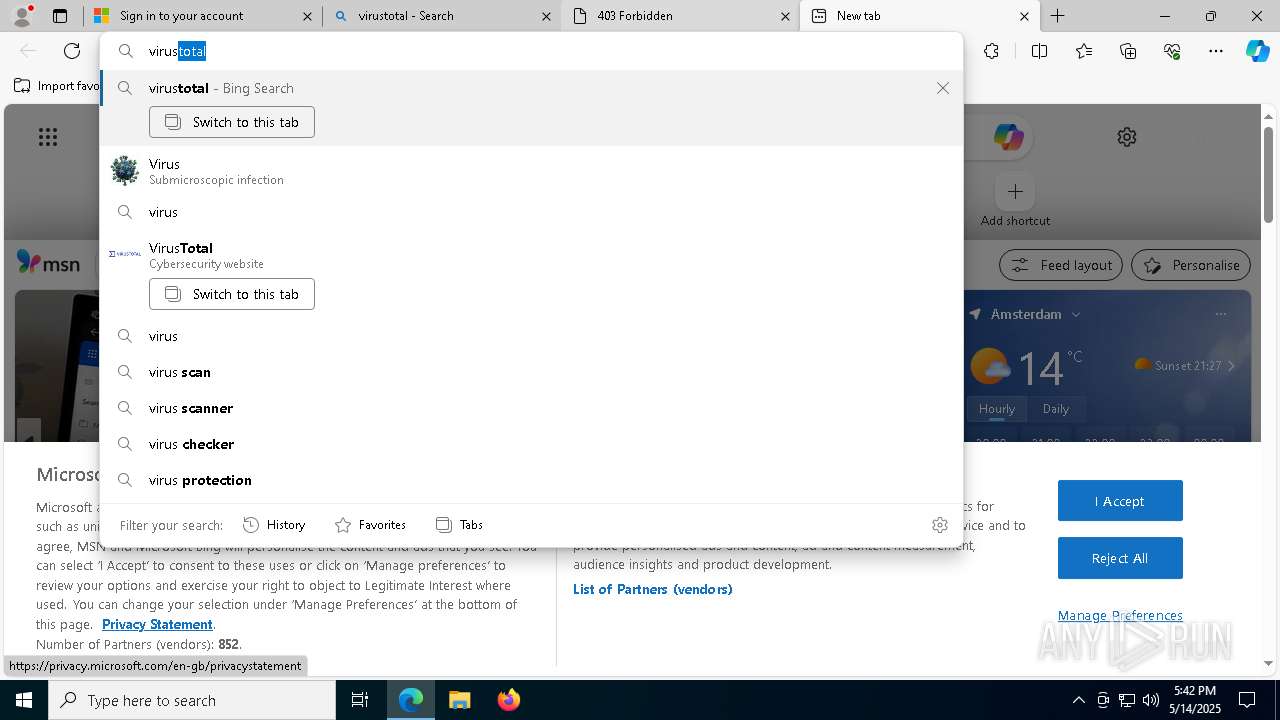Image resolution: width=1280 pixels, height=720 pixels.
Task: Open Favorites star icon in toolbar
Action: (1084, 51)
